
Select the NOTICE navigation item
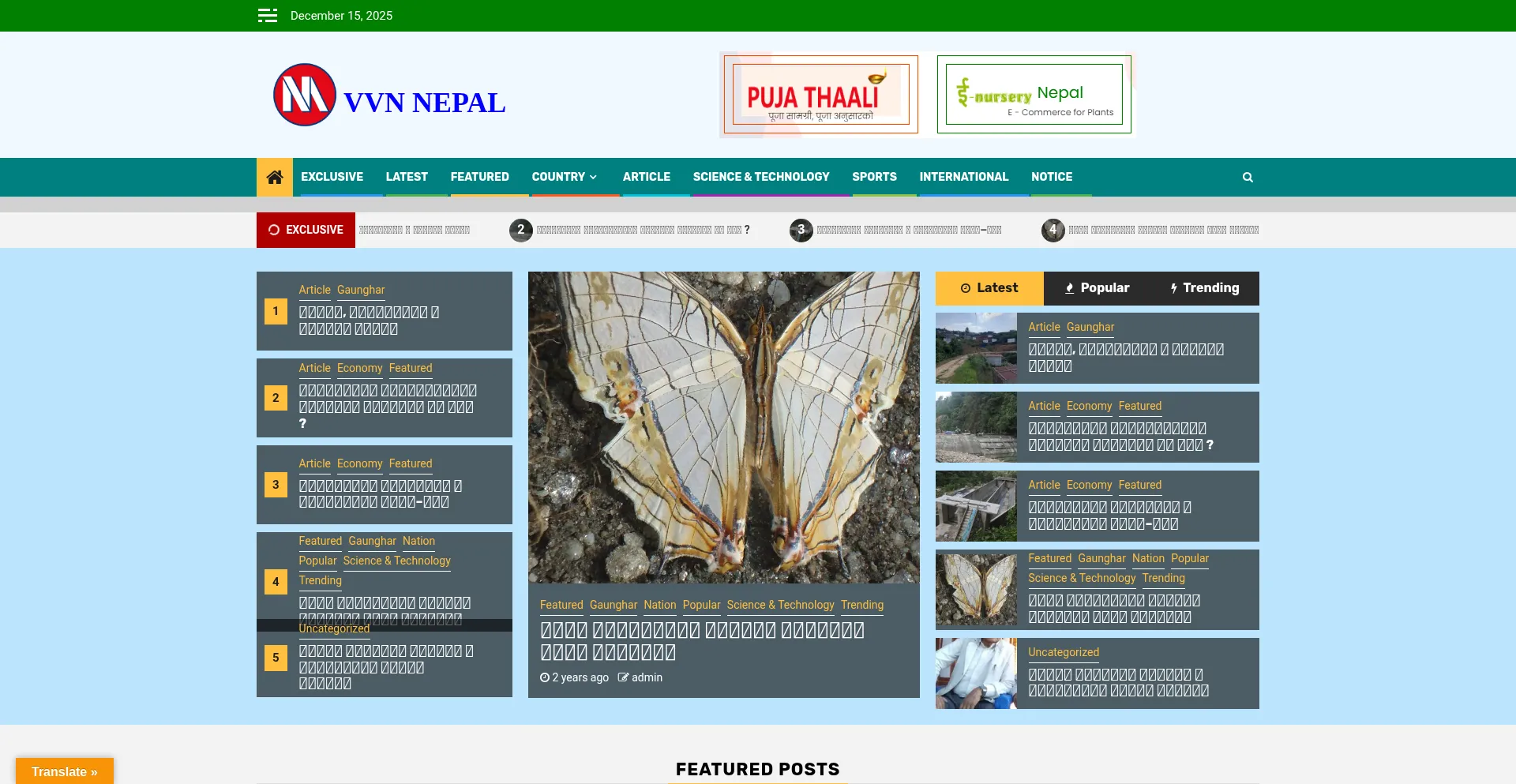1051,177
